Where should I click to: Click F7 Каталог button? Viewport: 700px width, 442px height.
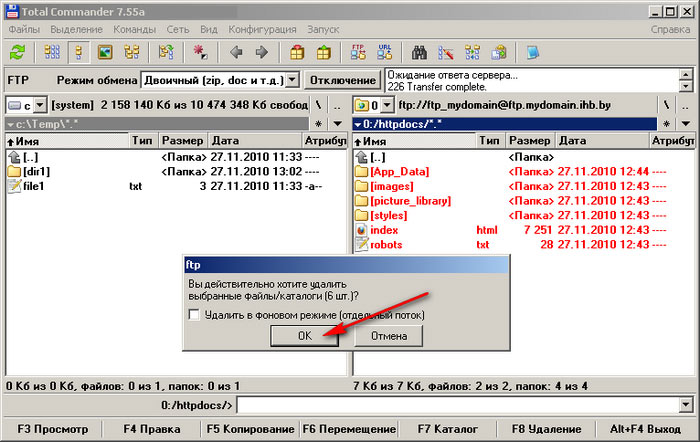pyautogui.click(x=448, y=429)
